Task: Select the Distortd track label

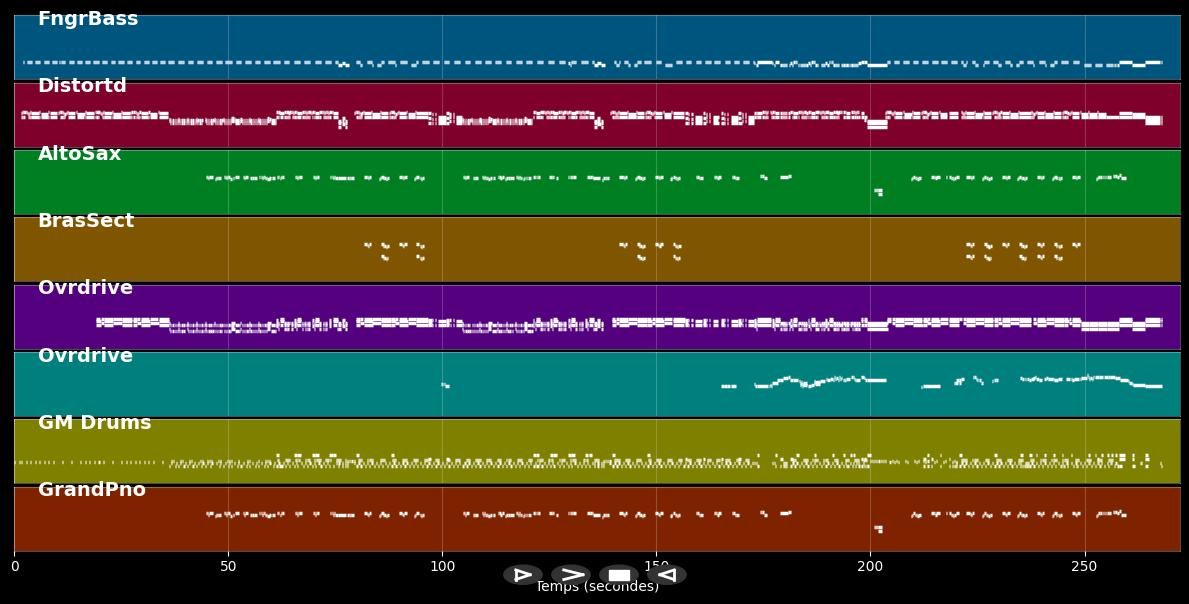Action: (82, 86)
